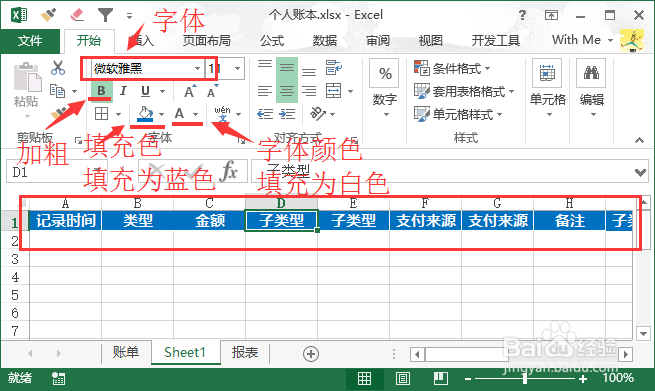Click the Merge and Center icon
The image size is (655, 391).
click(334, 91)
